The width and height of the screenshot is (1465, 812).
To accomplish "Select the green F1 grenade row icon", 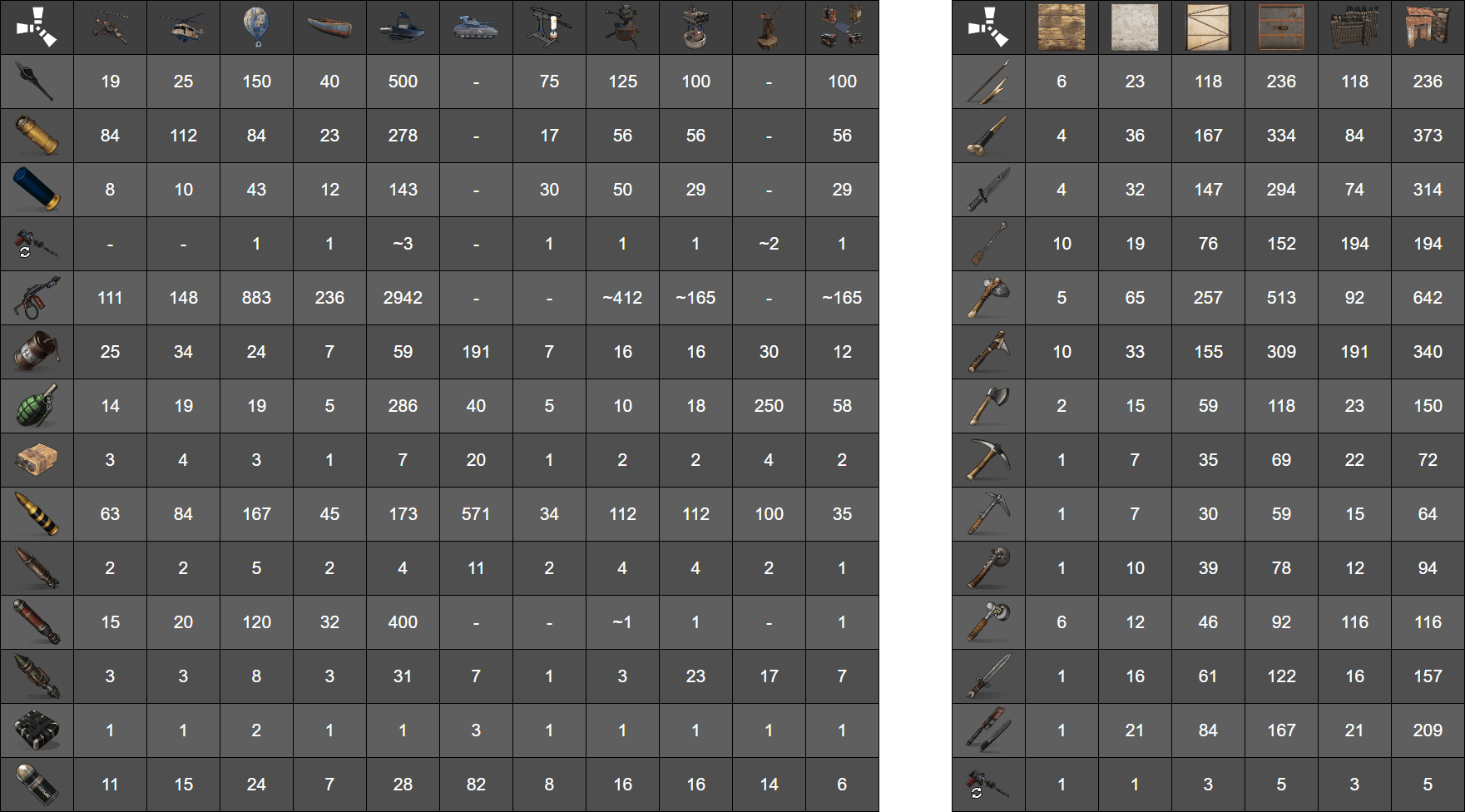I will (x=37, y=406).
